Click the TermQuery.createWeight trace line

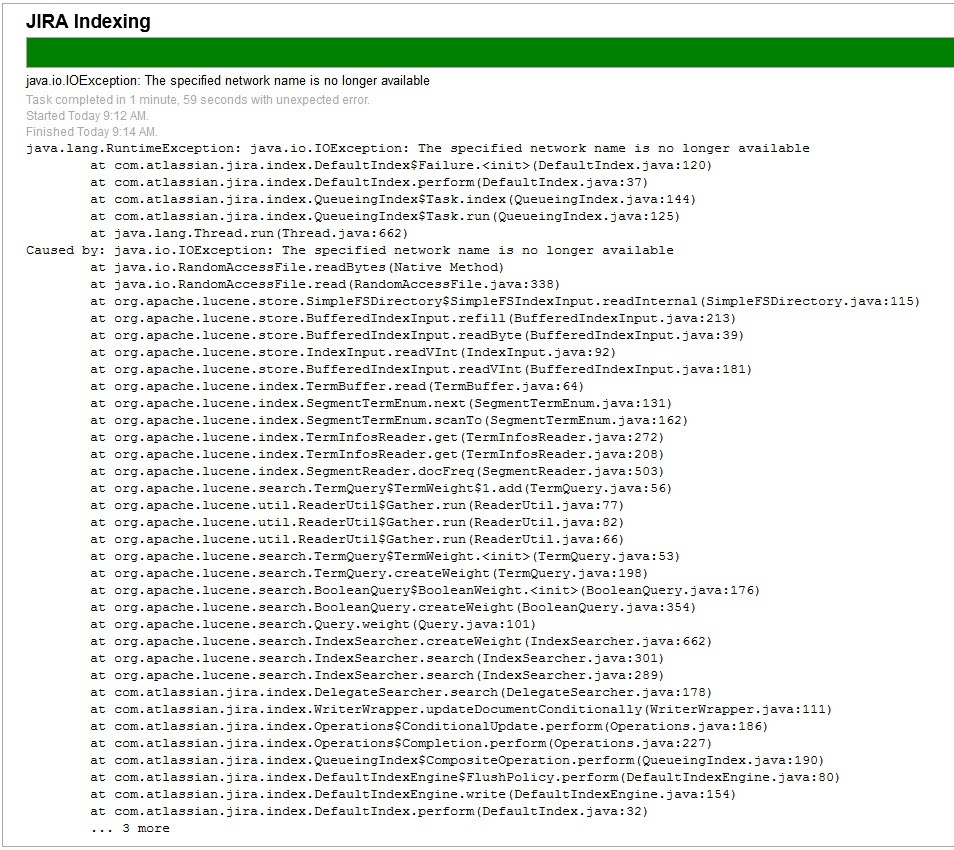(369, 574)
